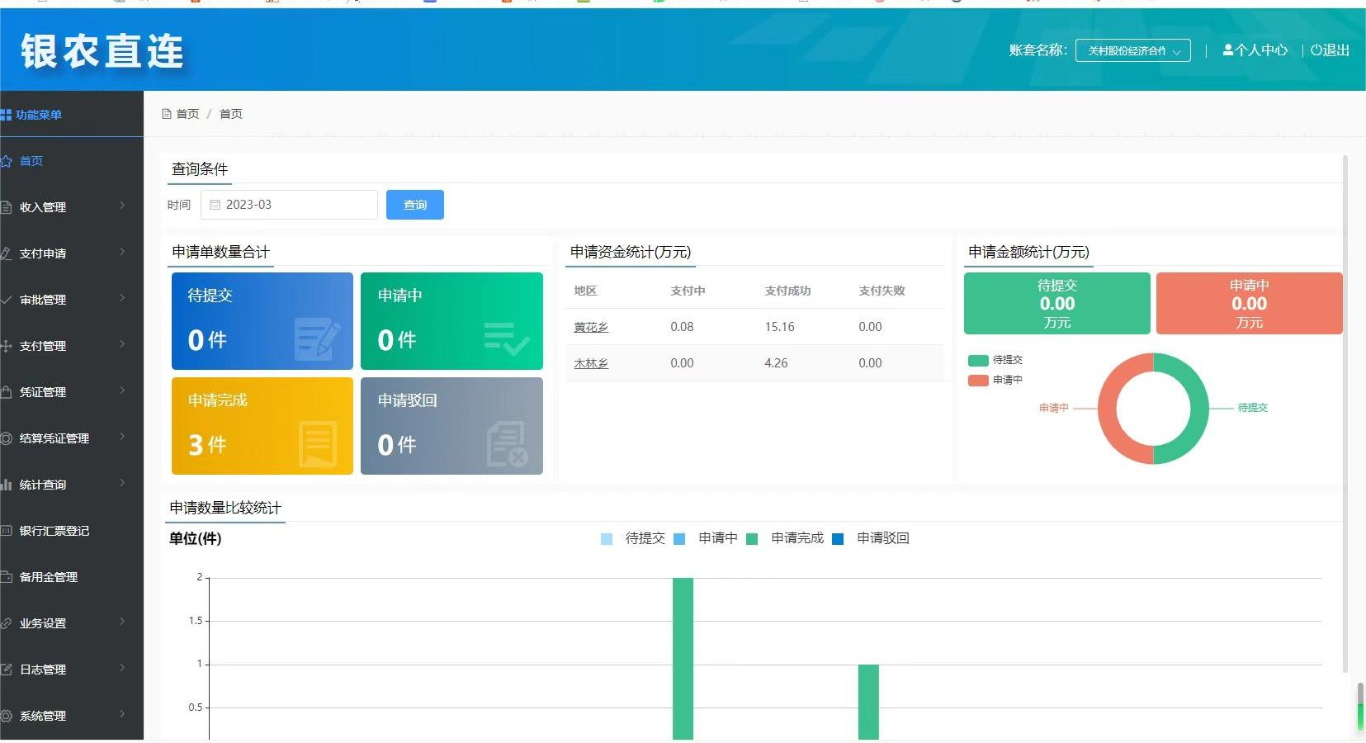This screenshot has width=1366, height=743.
Task: Open 首页 in the sidebar menu
Action: click(72, 161)
